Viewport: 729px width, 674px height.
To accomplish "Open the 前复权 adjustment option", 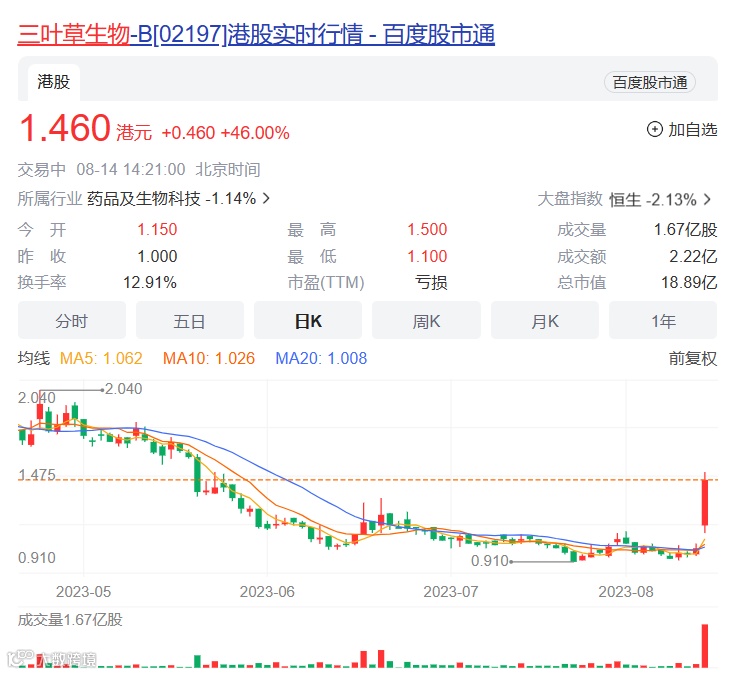I will (x=693, y=358).
